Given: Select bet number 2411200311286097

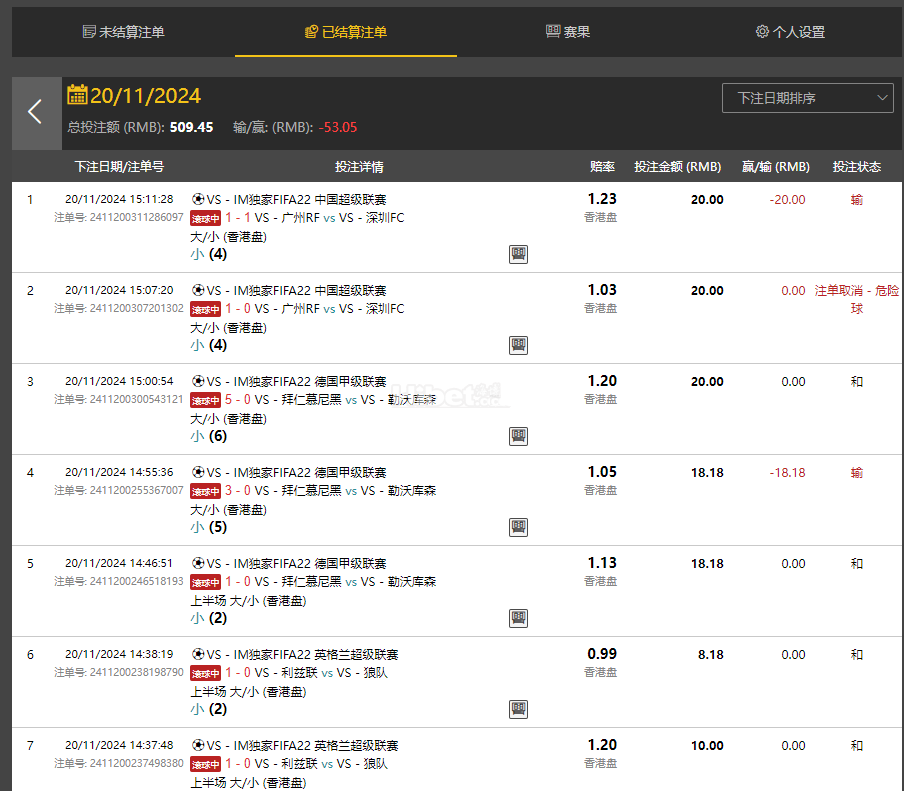Looking at the screenshot, I should click(137, 217).
